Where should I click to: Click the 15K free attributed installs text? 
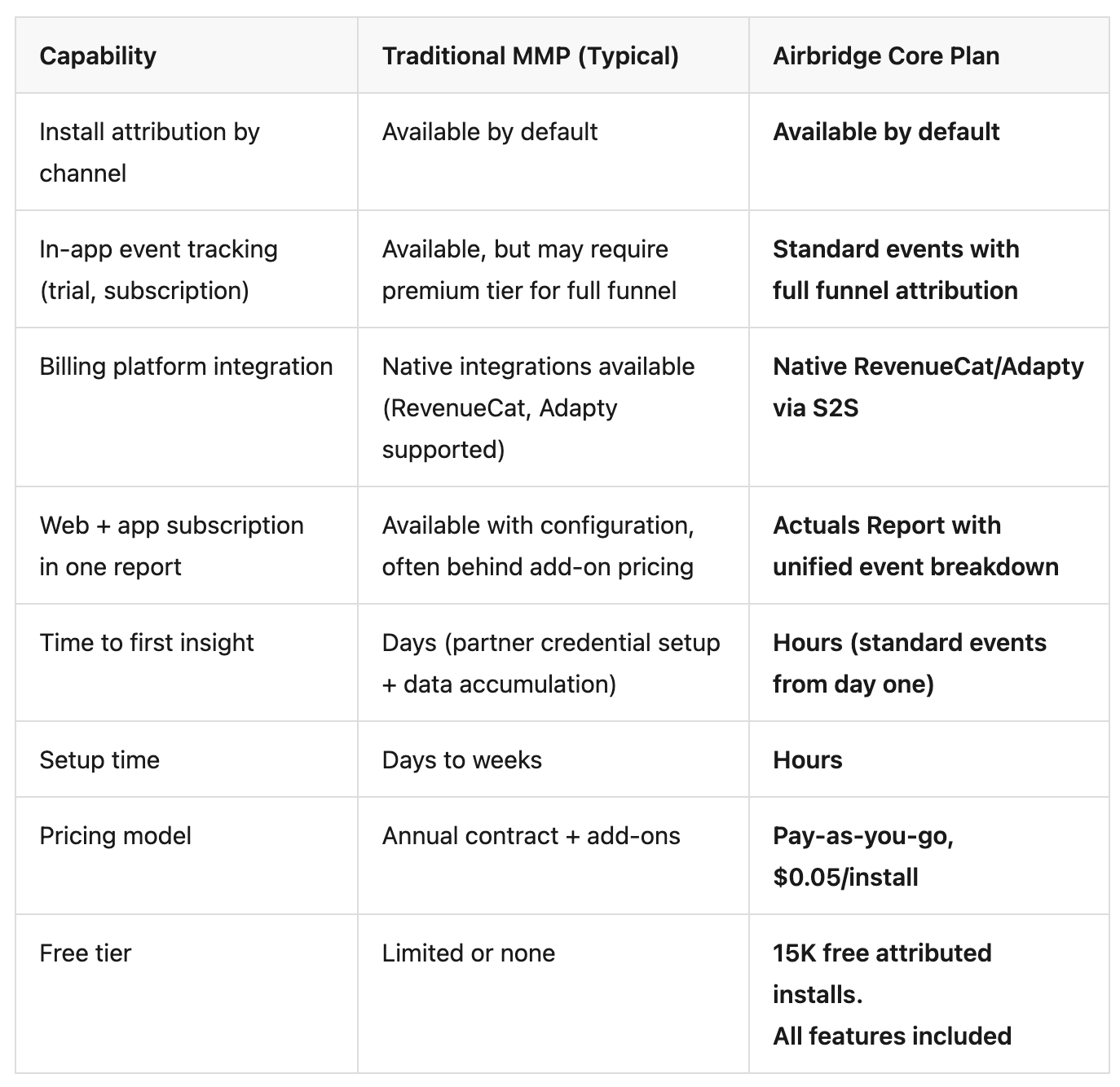click(x=882, y=974)
